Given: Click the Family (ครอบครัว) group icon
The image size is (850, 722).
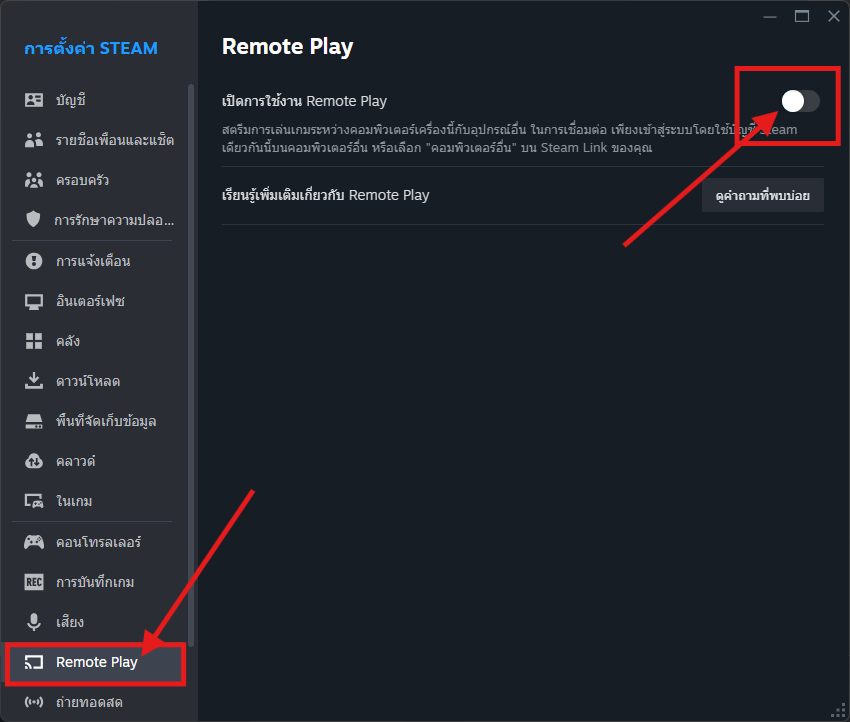Looking at the screenshot, I should [x=34, y=180].
